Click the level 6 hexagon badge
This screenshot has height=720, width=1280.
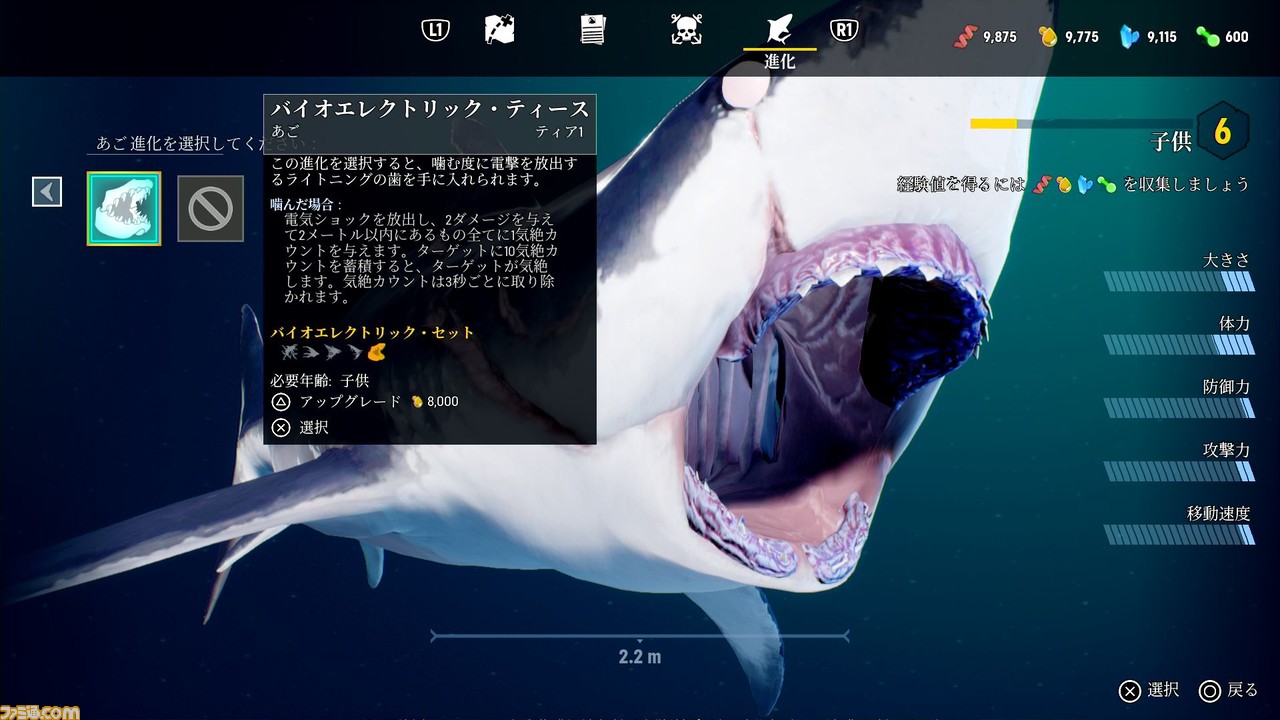(x=1222, y=131)
